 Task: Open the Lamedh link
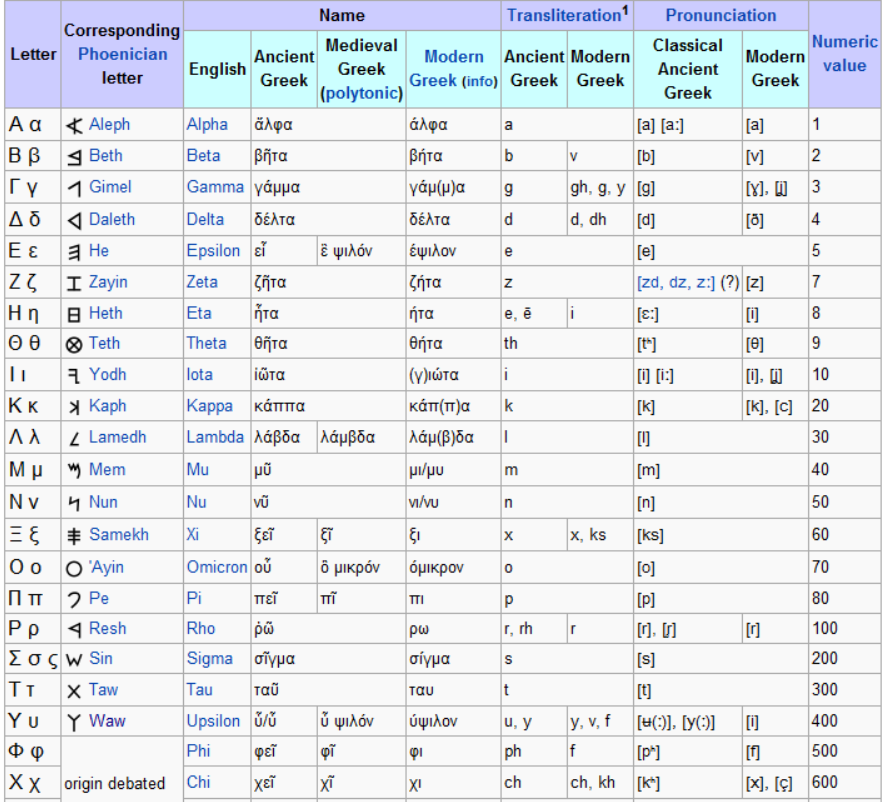(118, 437)
